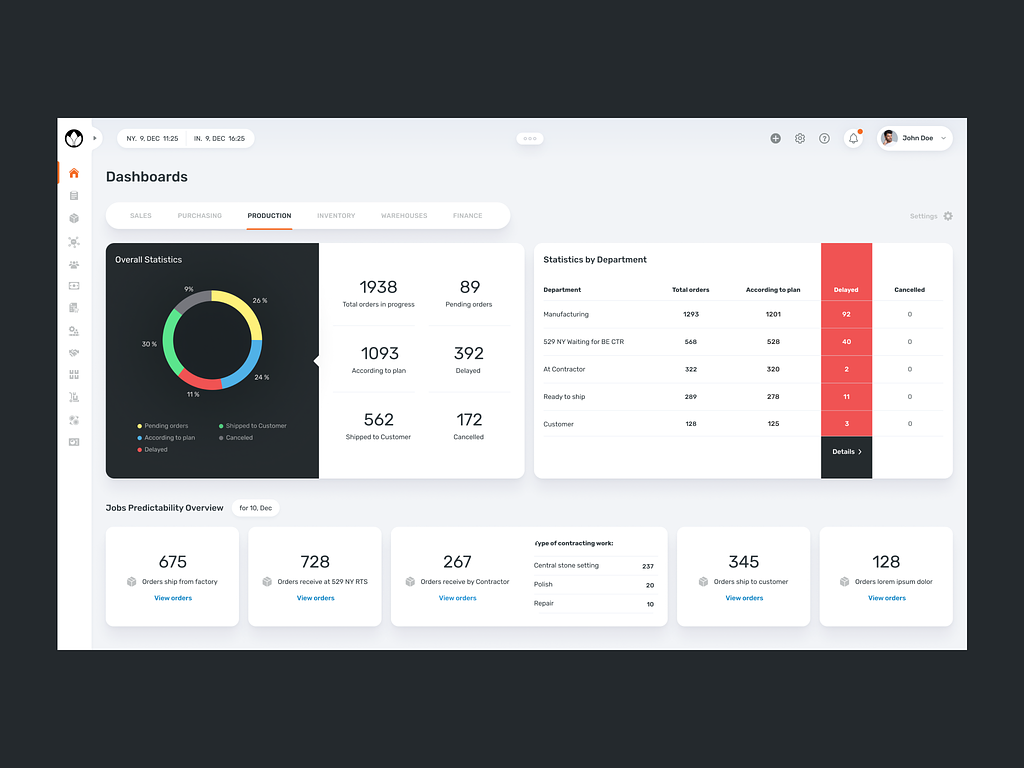Click the red Delayed donut segment
This screenshot has height=768, width=1024.
199,380
